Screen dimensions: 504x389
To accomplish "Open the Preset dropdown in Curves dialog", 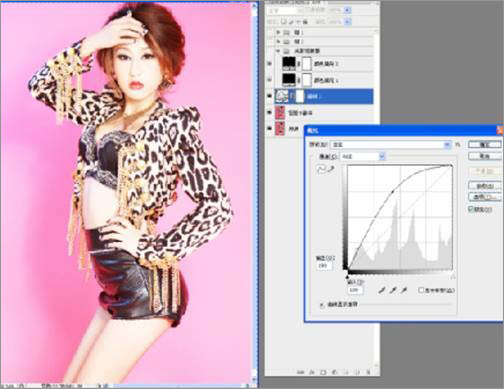I will pyautogui.click(x=390, y=145).
